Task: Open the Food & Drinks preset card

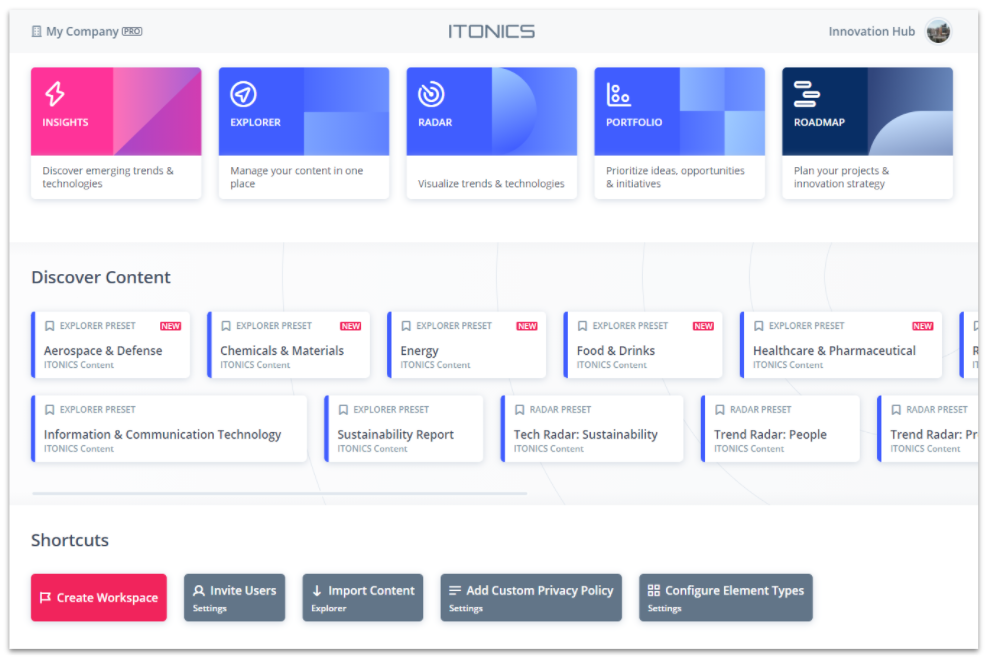Action: (x=643, y=345)
